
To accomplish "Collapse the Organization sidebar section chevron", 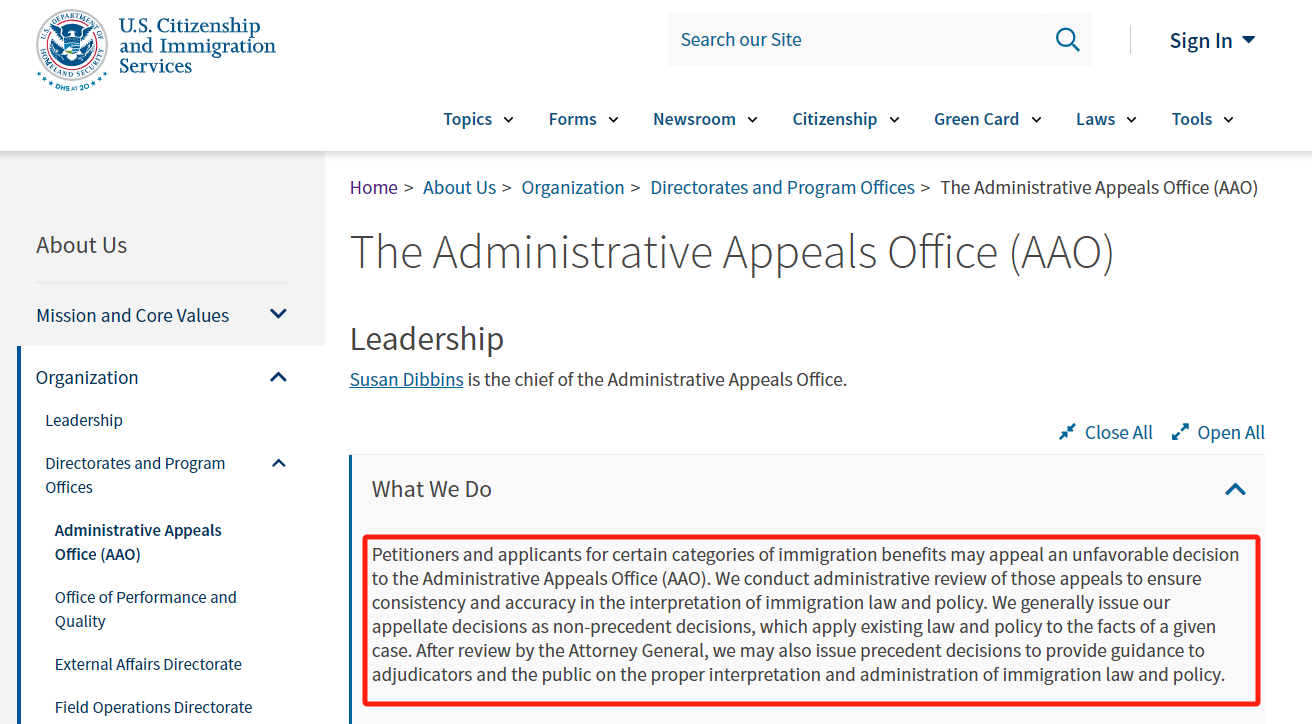I will point(279,377).
